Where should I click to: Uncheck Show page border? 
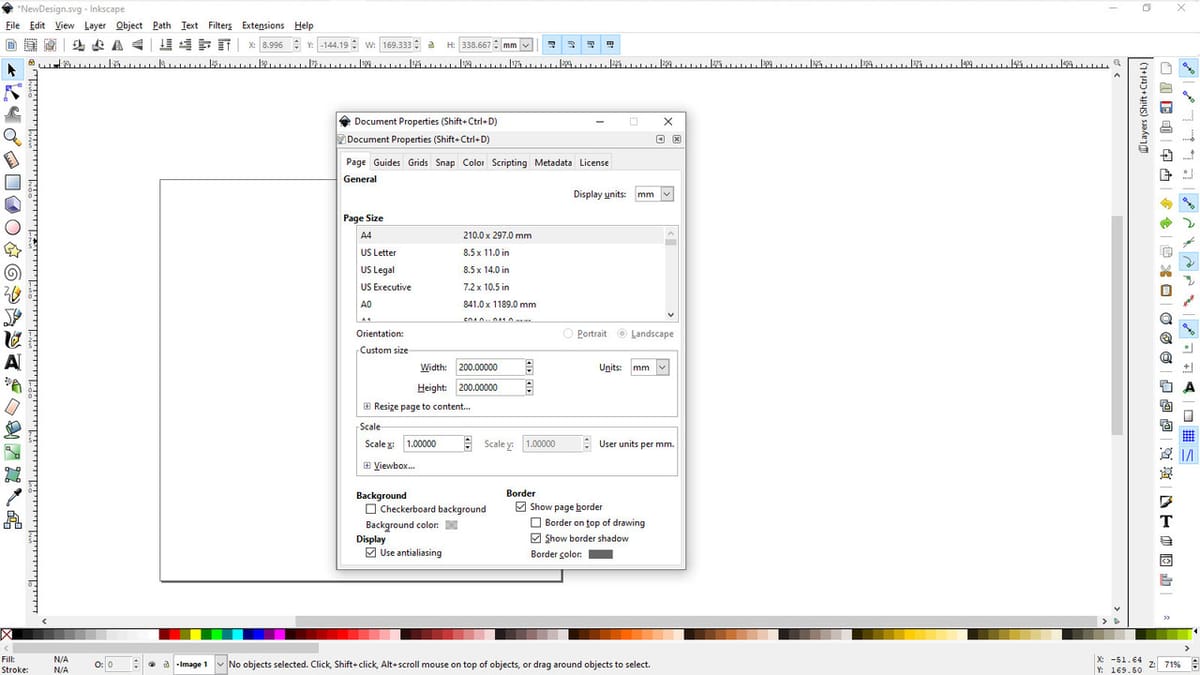pos(521,507)
